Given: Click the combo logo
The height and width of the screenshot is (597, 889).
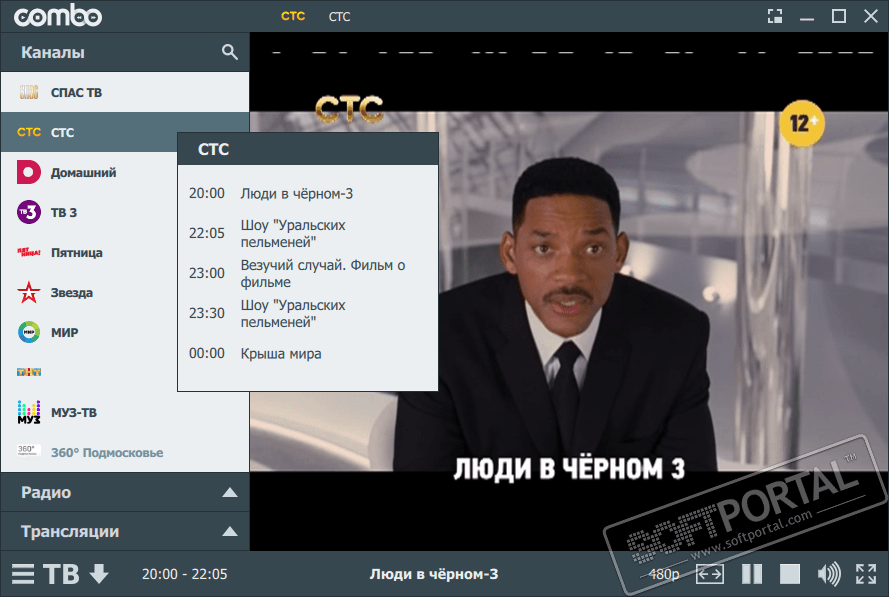Looking at the screenshot, I should click(58, 16).
